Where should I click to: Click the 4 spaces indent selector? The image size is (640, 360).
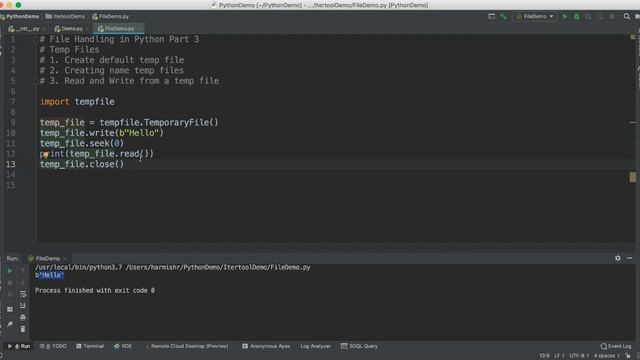(x=606, y=356)
